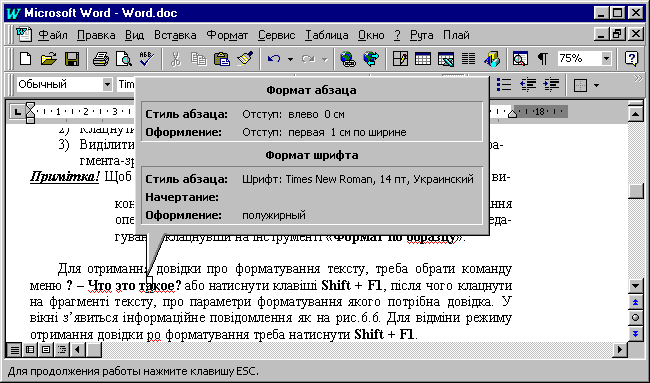The height and width of the screenshot is (383, 650).
Task: Open the Вид menu
Action: click(134, 35)
